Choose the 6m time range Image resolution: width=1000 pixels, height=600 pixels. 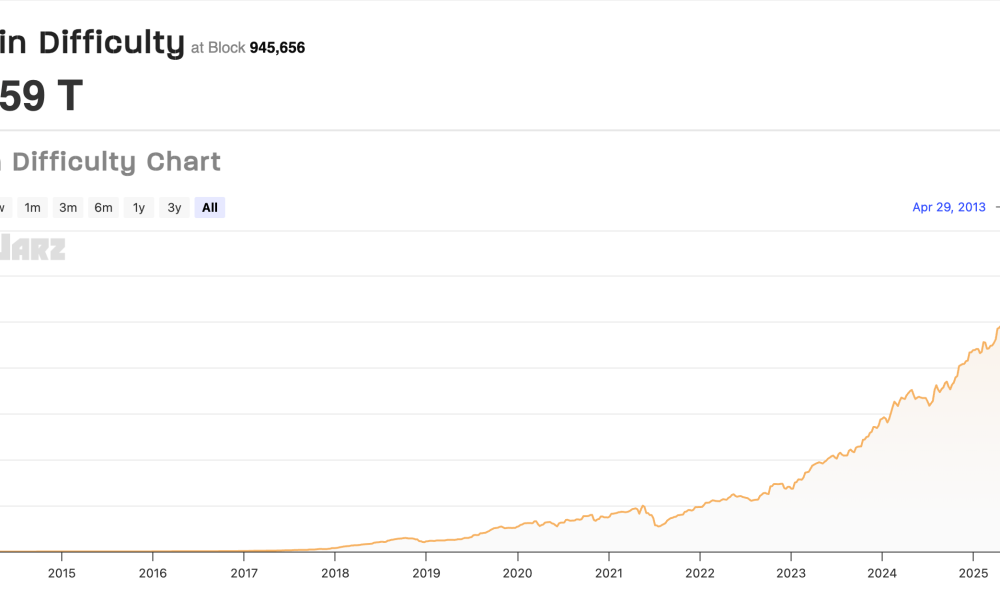(x=103, y=208)
